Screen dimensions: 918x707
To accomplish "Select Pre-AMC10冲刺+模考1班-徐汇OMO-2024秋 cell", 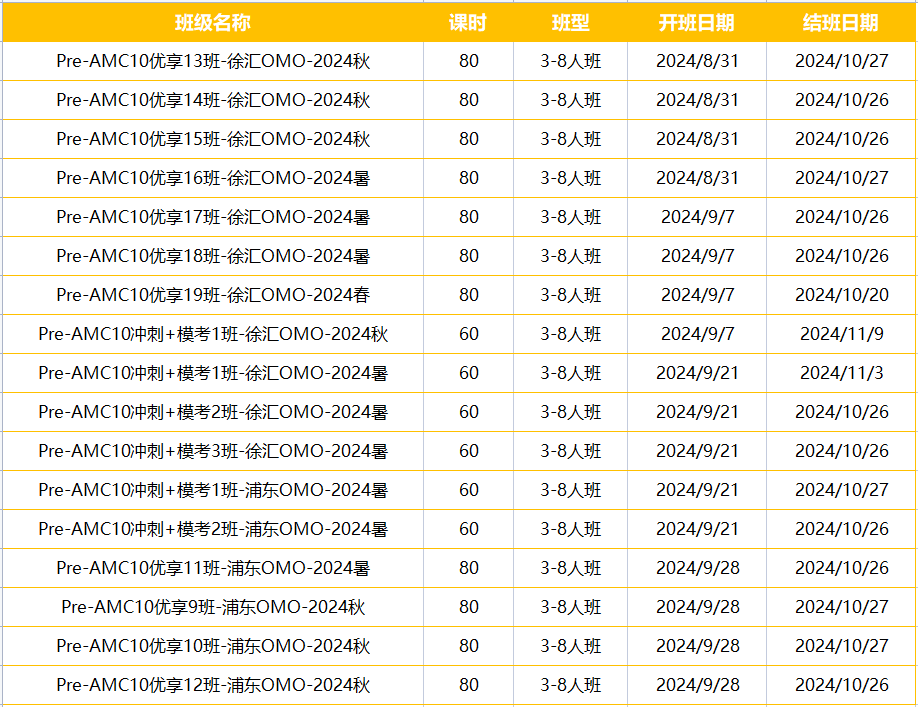I will pyautogui.click(x=213, y=334).
